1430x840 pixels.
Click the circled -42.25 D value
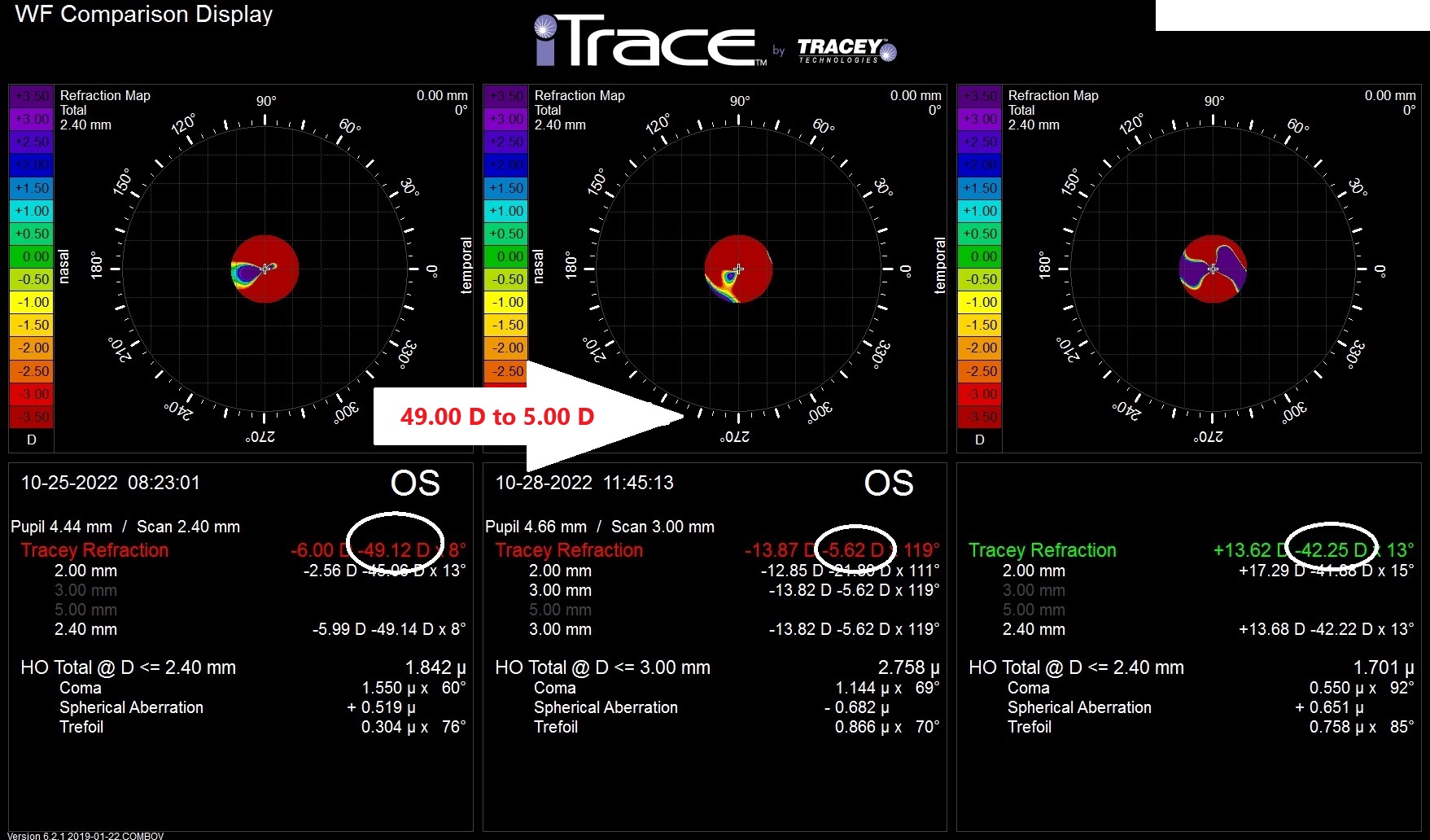click(x=1331, y=550)
